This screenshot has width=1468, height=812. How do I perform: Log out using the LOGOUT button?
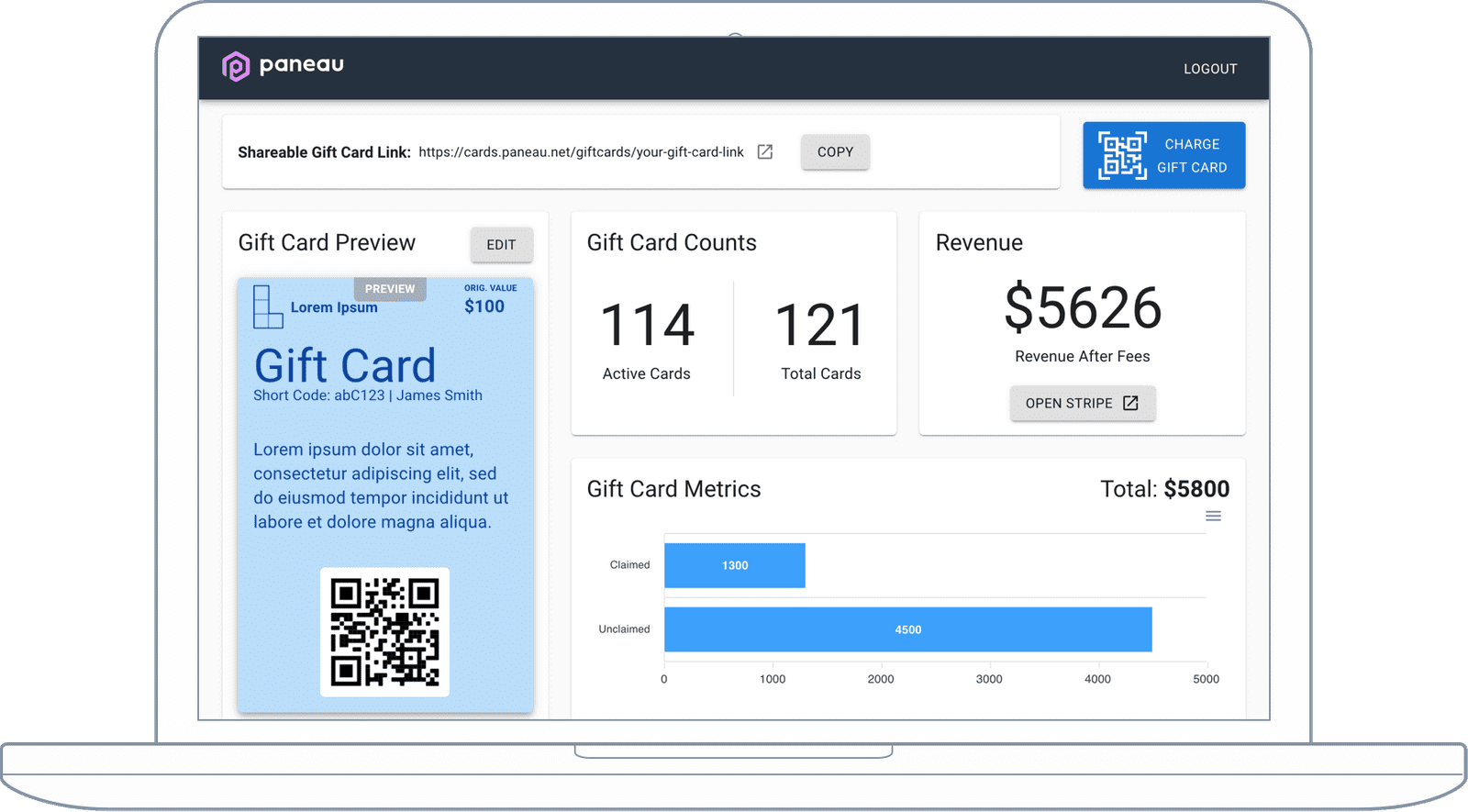(x=1210, y=69)
